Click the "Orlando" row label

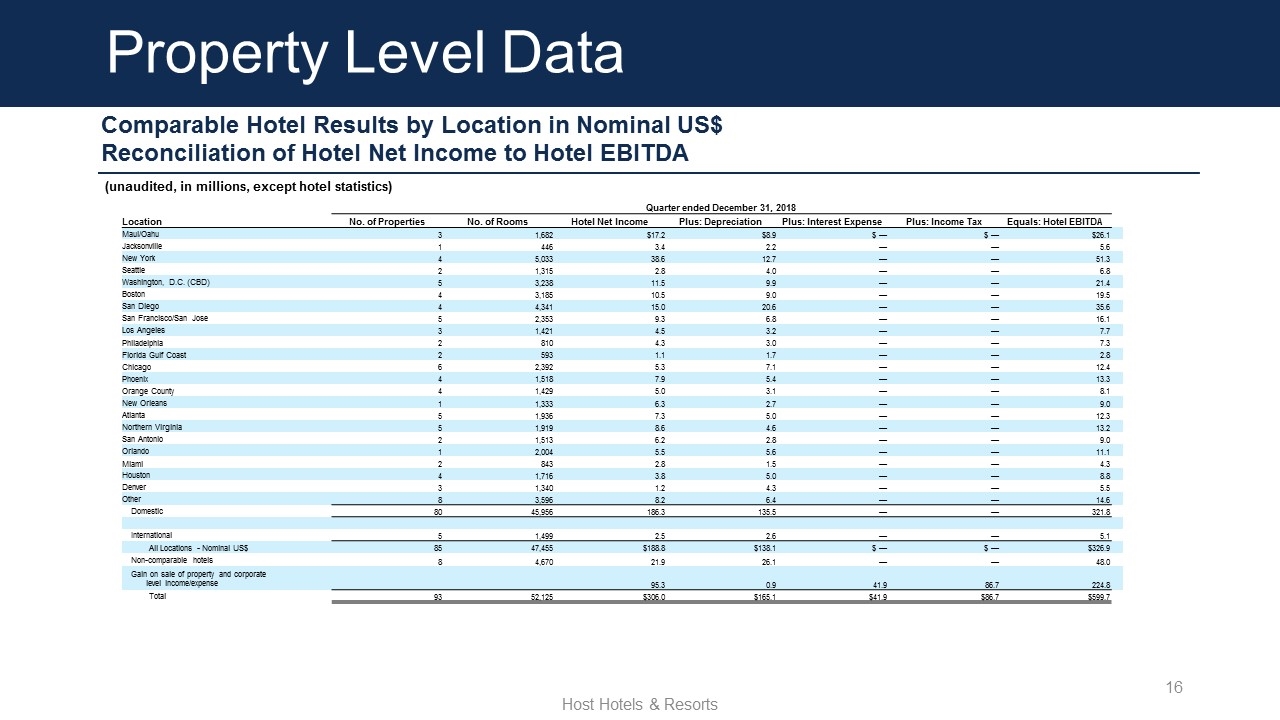click(136, 450)
